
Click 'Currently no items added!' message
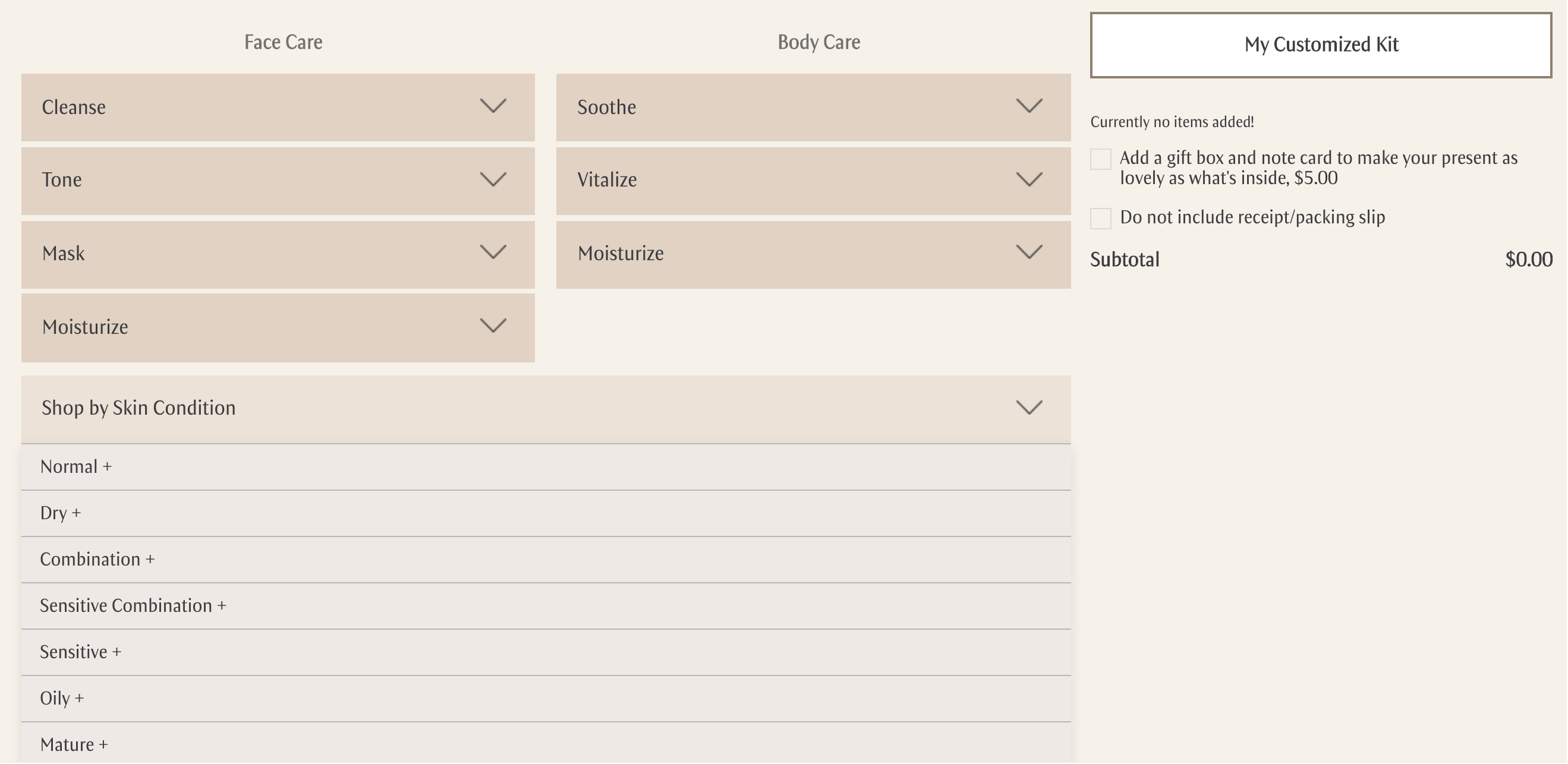click(1172, 122)
